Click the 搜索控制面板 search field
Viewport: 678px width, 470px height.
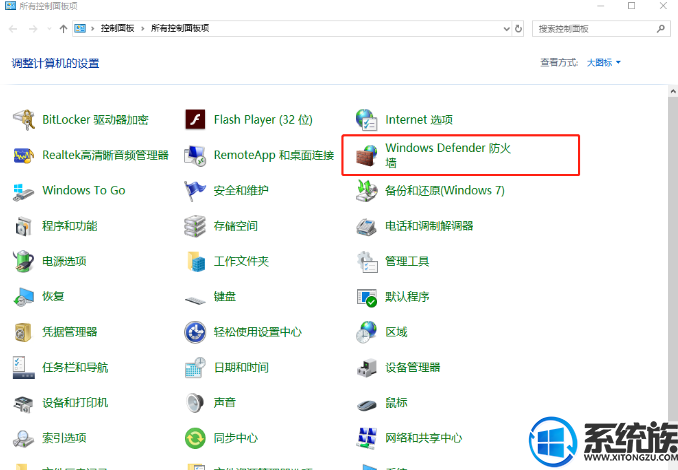(x=601, y=29)
